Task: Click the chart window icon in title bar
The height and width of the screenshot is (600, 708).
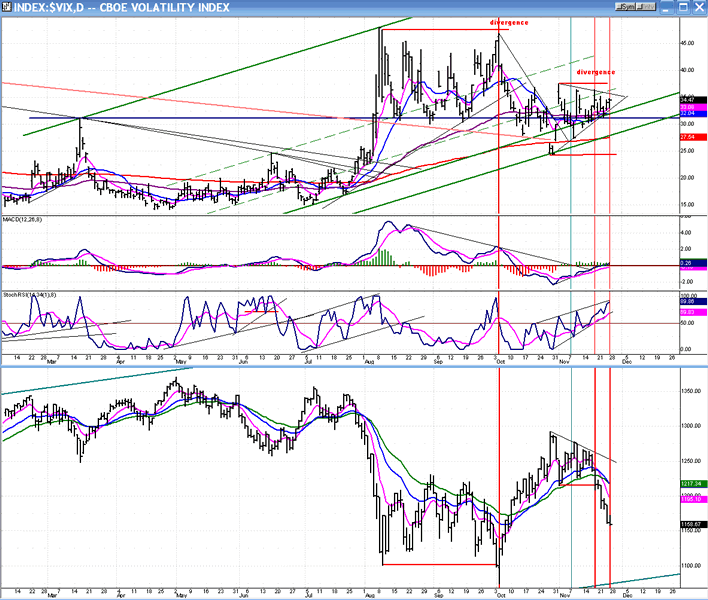Action: (7, 8)
